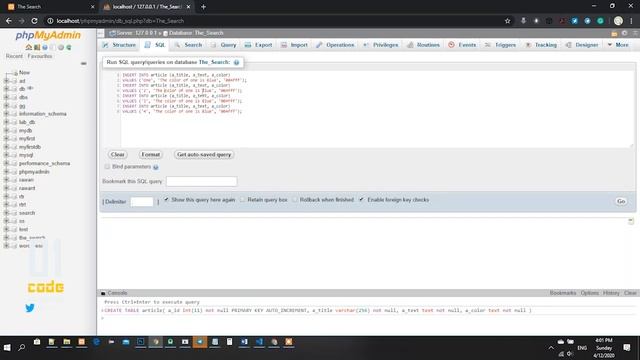Toggle Enable foreign key checks
The height and width of the screenshot is (360, 640).
pos(362,200)
